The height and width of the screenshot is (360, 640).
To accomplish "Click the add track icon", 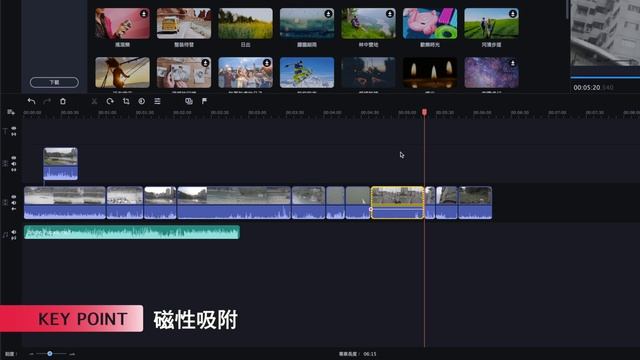I will tap(11, 112).
